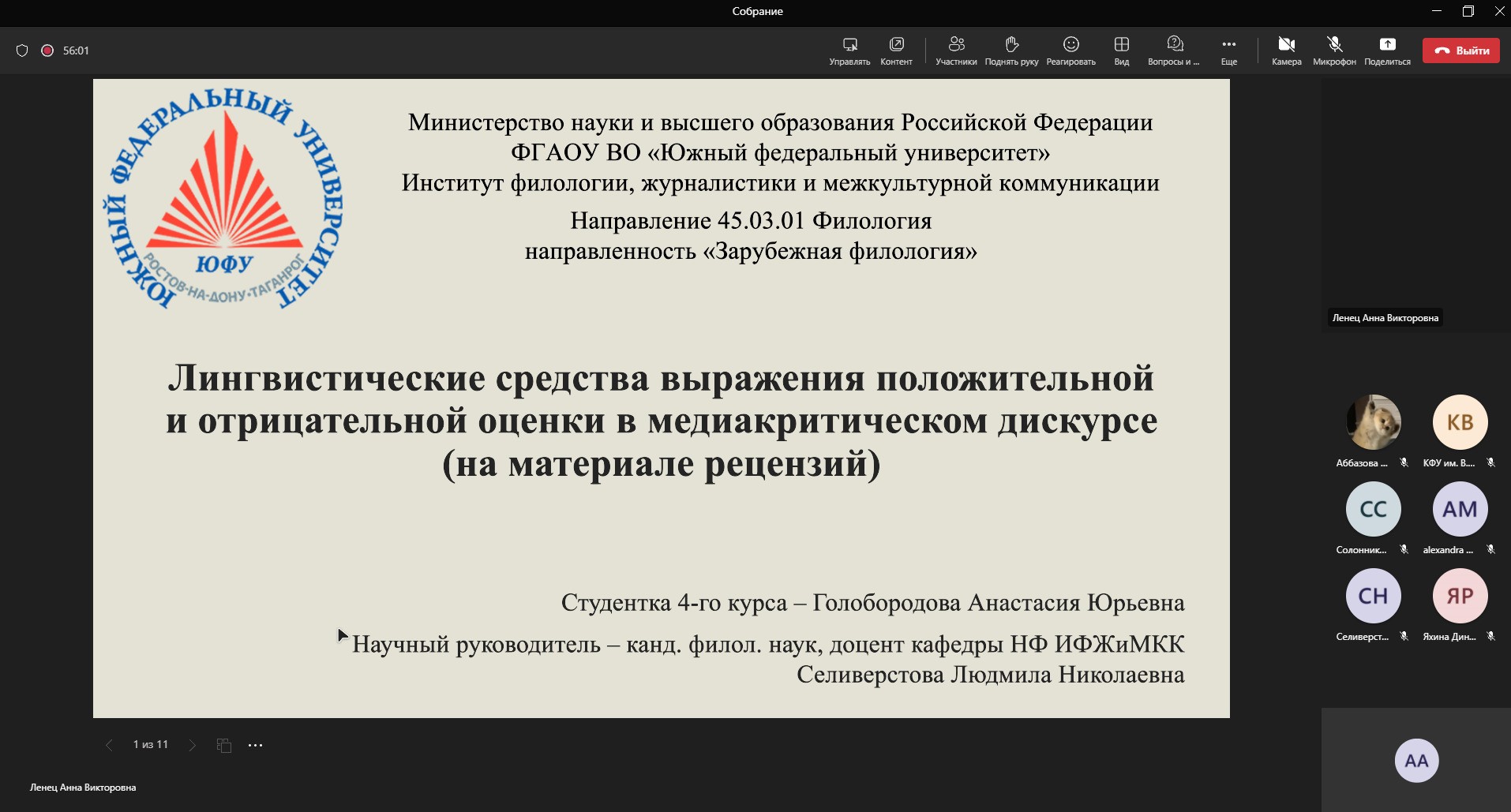This screenshot has height=812, width=1511.
Task: Click the AA participant avatar
Action: [x=1416, y=761]
